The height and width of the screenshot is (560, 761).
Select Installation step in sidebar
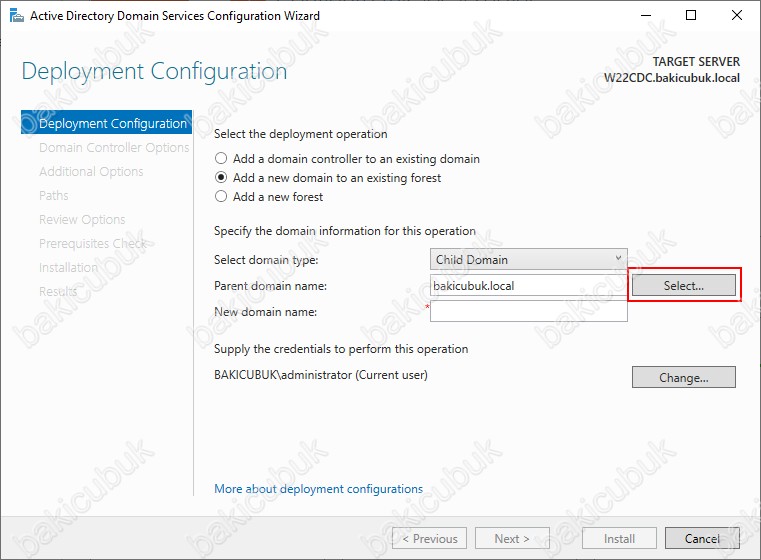(x=68, y=267)
